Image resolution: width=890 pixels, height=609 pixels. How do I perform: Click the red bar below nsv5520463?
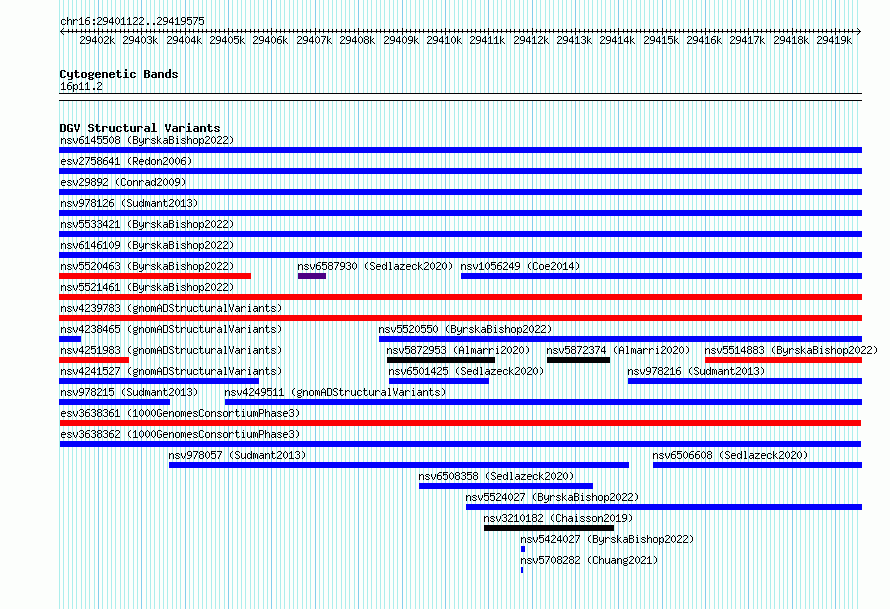tap(155, 276)
